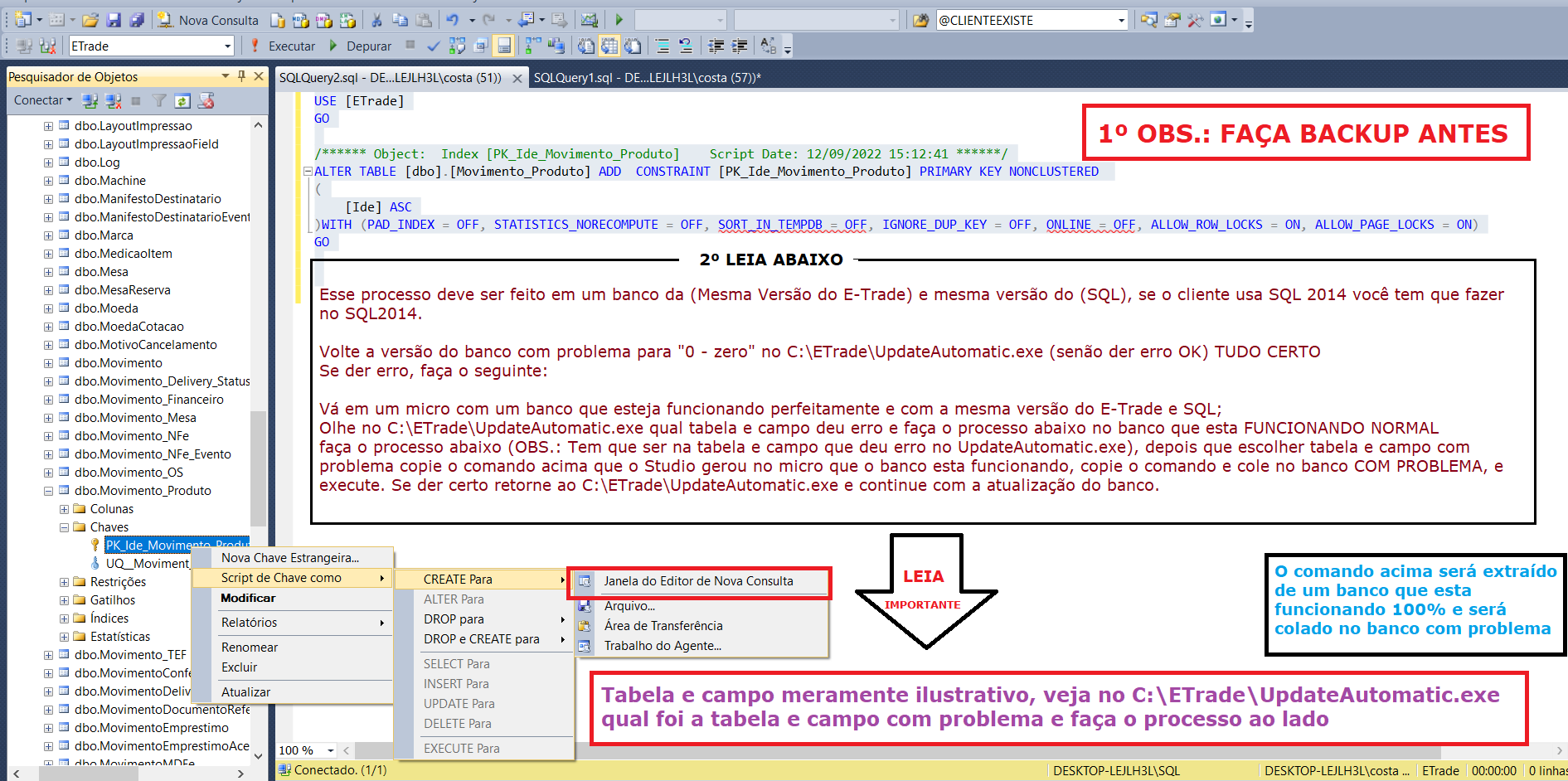1568x781 pixels.
Task: Click the Depurar button
Action: [x=361, y=46]
